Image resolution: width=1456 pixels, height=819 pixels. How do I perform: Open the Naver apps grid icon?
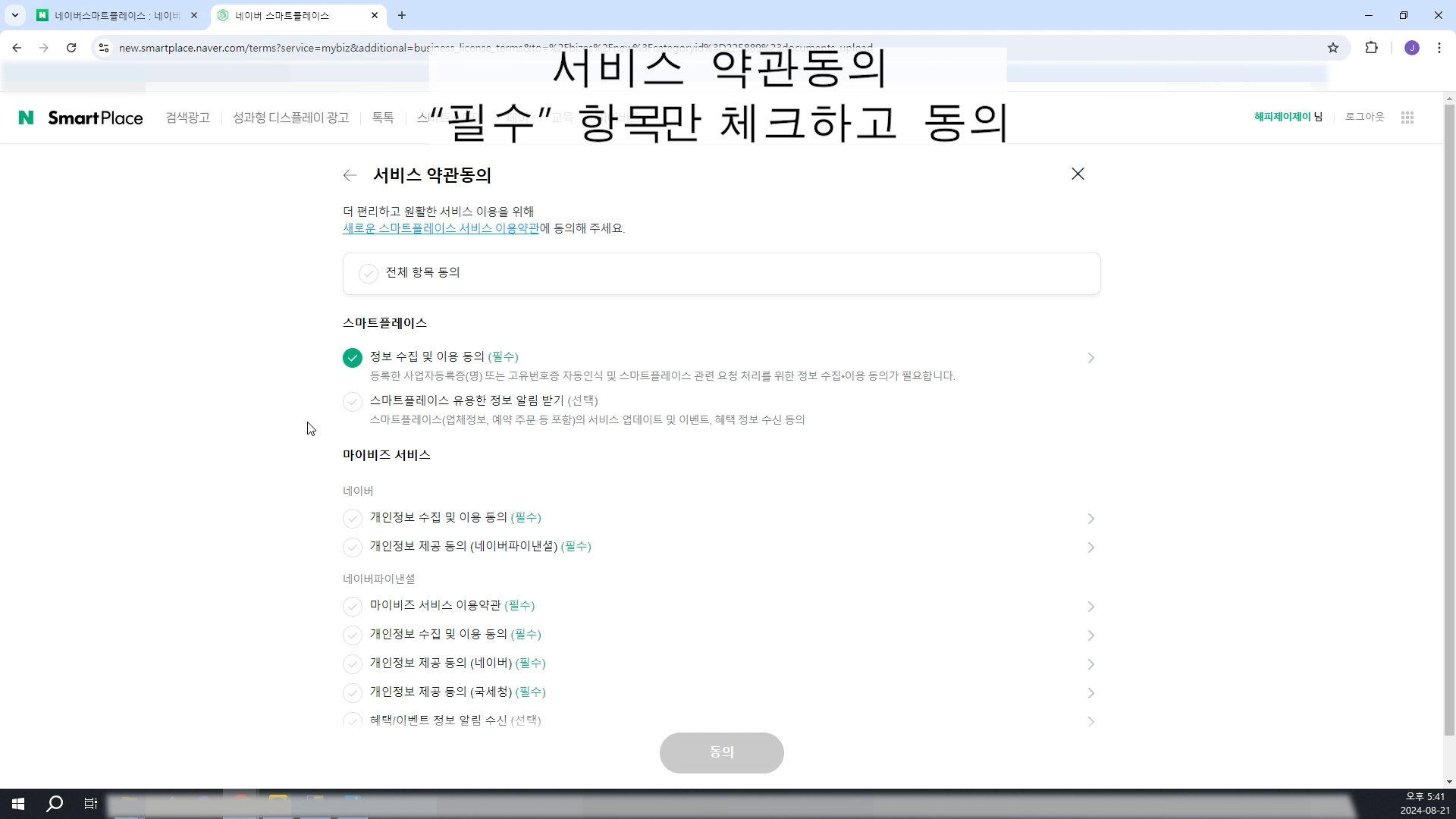(x=1407, y=118)
